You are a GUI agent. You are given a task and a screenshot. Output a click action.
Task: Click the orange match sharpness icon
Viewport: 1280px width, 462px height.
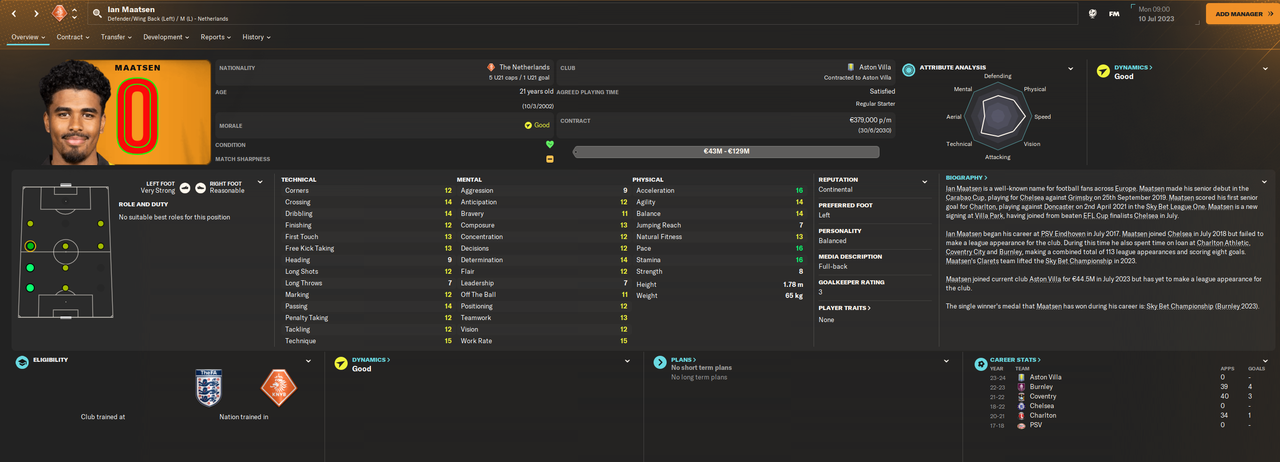[549, 159]
